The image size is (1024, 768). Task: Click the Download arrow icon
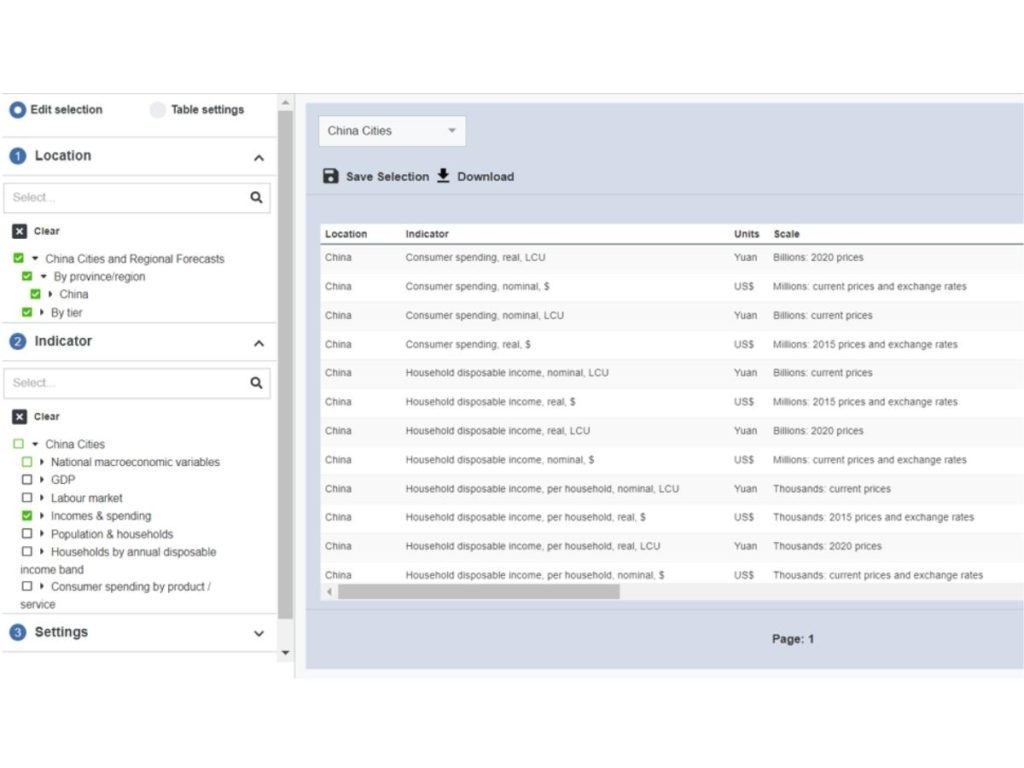coord(443,176)
